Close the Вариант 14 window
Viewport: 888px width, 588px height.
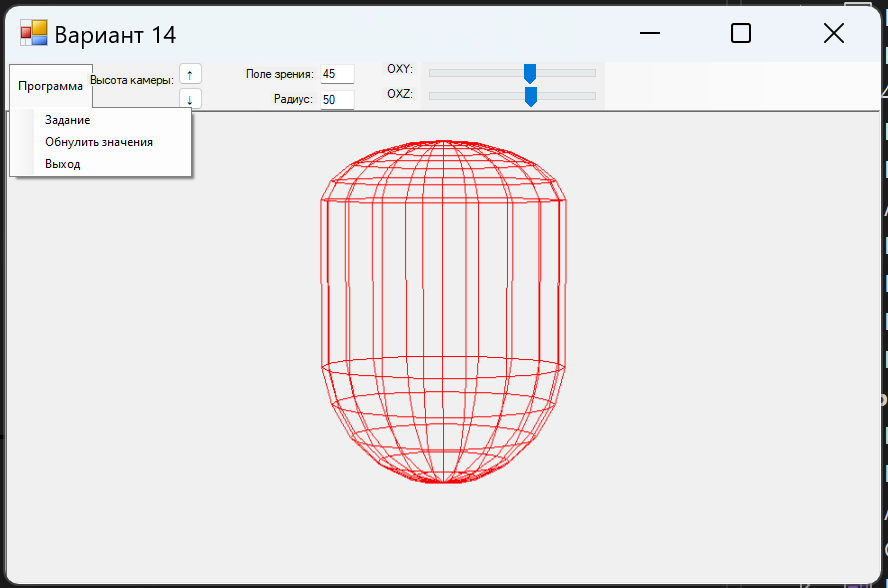coord(834,33)
